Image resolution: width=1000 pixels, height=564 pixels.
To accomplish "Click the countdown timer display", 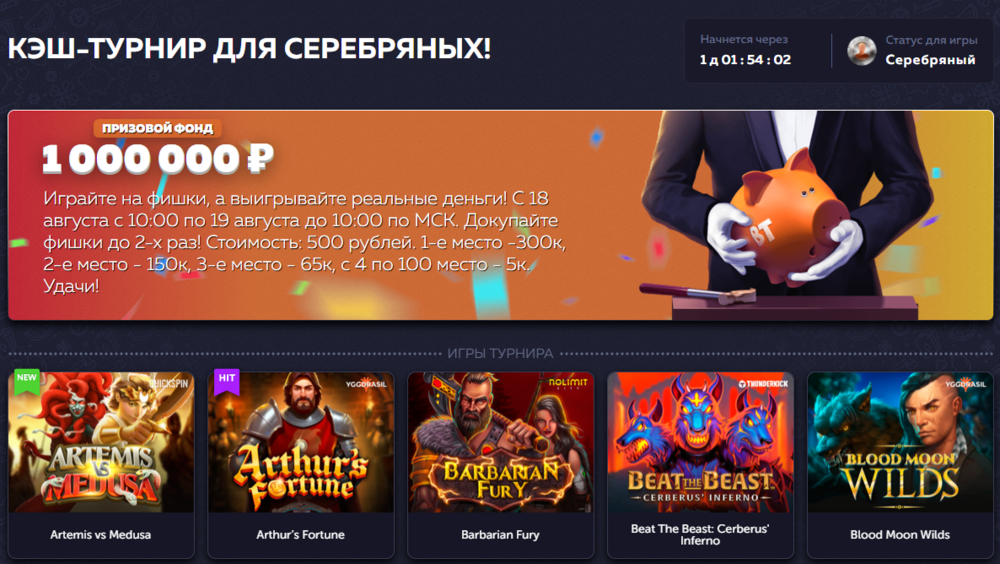I will point(745,60).
